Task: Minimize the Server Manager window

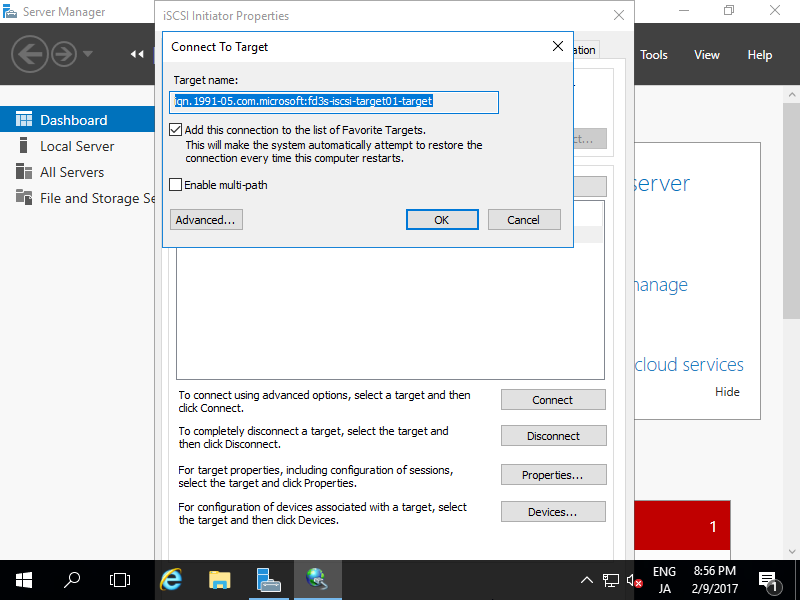Action: pos(684,10)
